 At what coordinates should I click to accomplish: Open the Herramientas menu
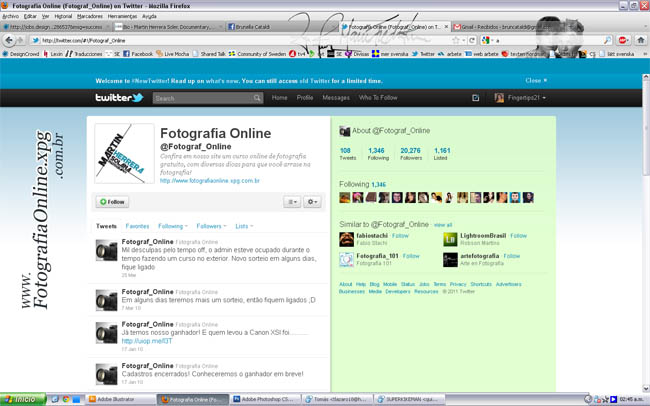click(x=122, y=16)
